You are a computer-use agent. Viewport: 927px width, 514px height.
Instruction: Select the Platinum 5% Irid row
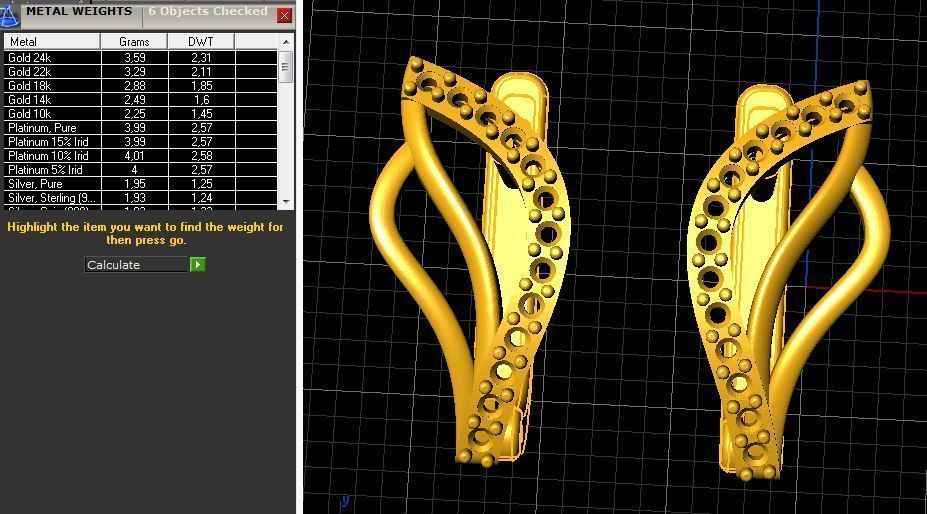[x=141, y=170]
